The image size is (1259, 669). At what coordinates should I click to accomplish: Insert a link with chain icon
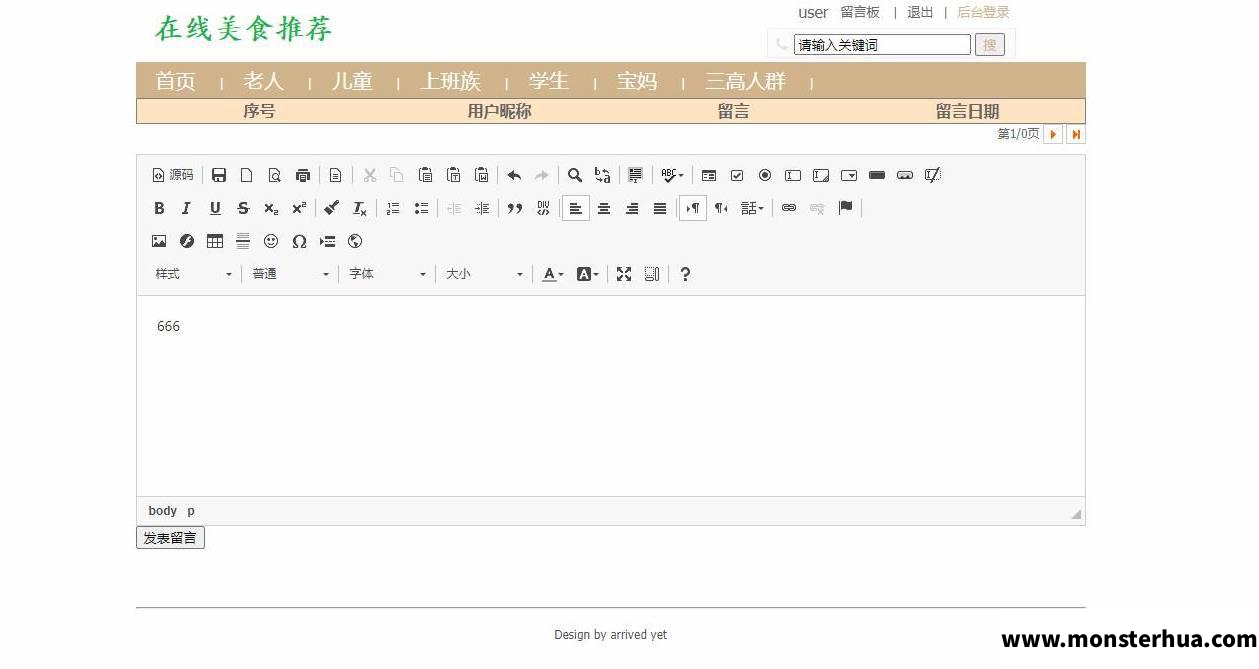pos(789,208)
